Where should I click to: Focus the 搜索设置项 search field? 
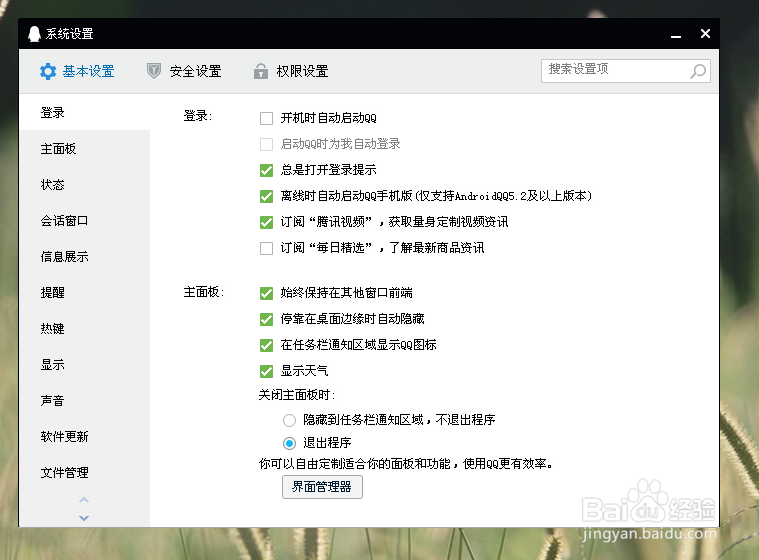[626, 71]
